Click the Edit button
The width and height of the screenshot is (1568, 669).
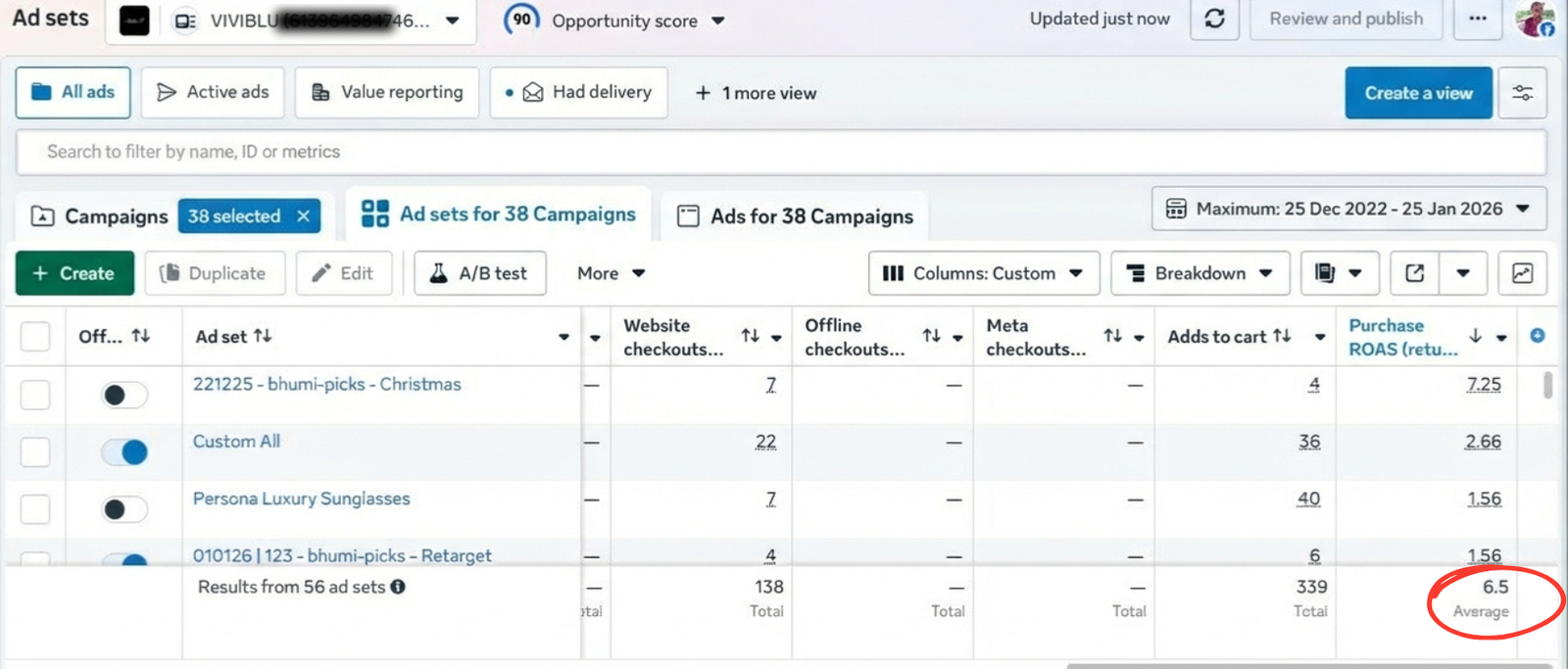click(344, 273)
